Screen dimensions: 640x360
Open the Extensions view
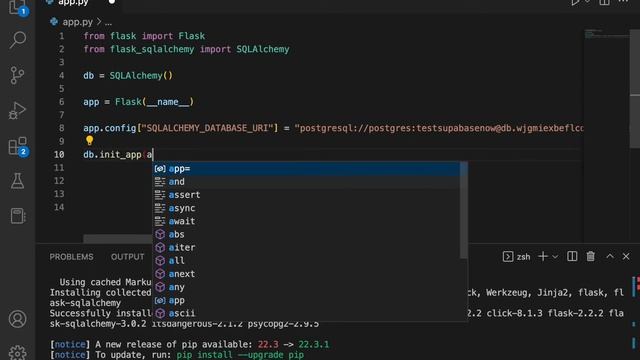tap(18, 146)
